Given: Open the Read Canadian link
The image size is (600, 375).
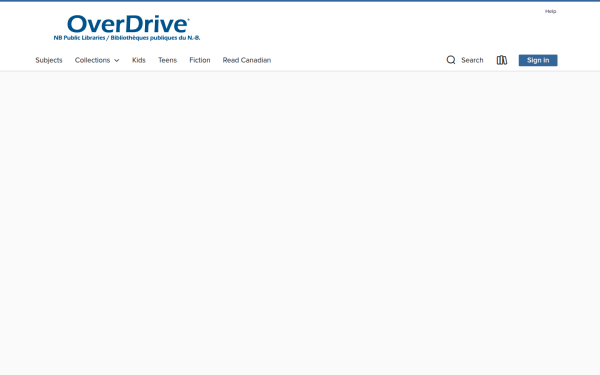Looking at the screenshot, I should click(247, 60).
